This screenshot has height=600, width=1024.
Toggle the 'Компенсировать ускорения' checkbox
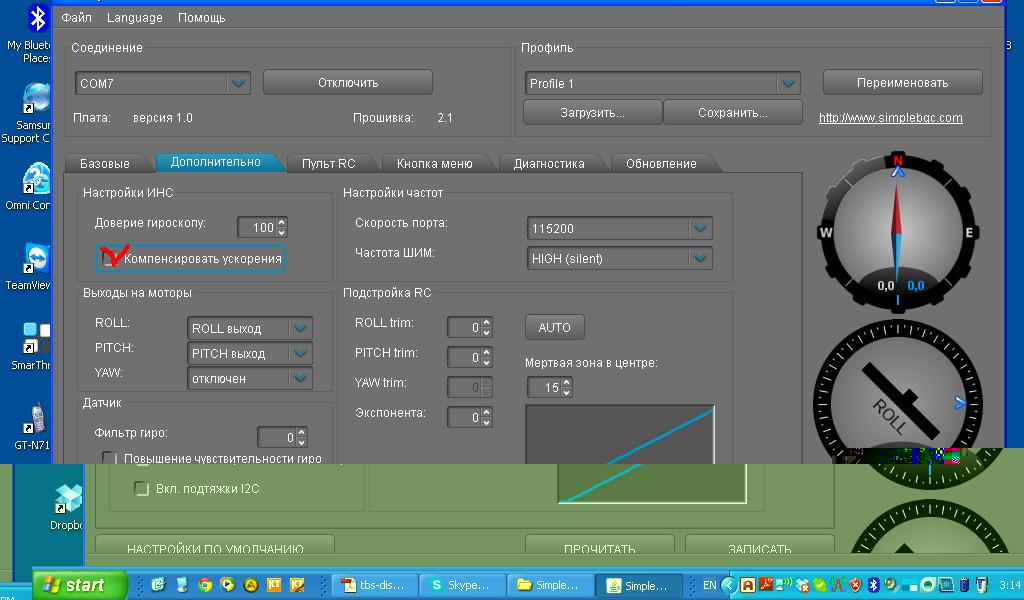click(109, 259)
